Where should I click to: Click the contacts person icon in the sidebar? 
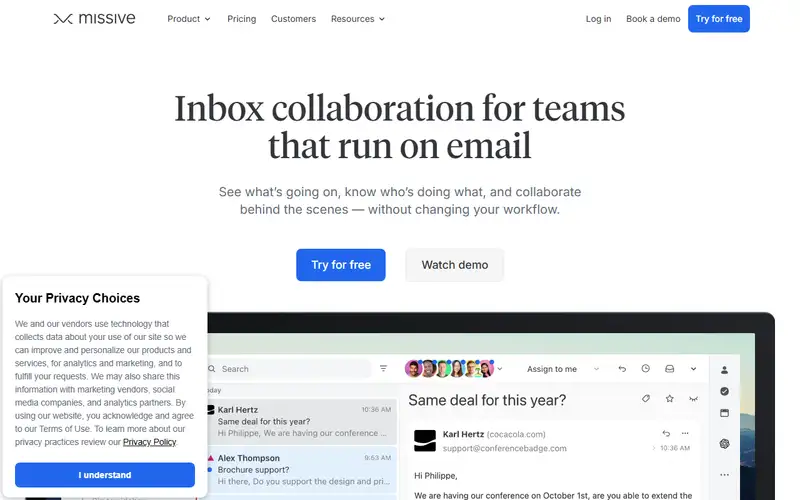724,370
